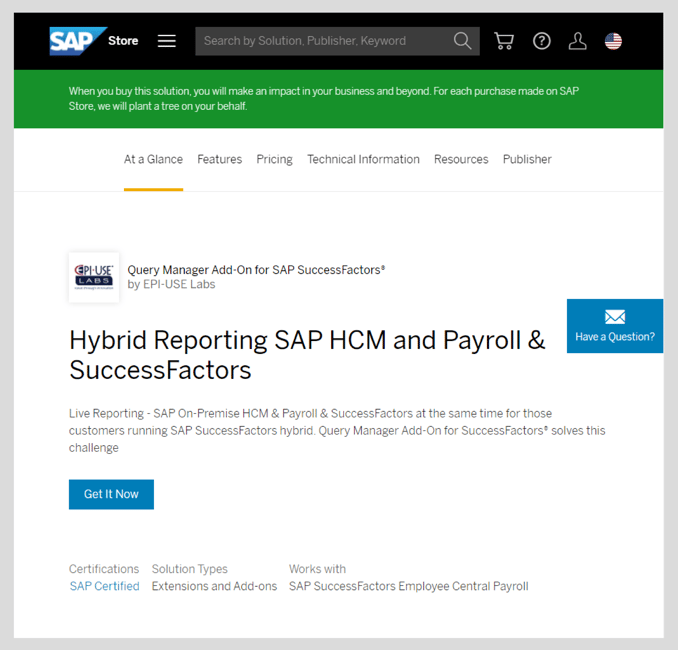Viewport: 678px width, 650px height.
Task: Change country via US flag icon
Action: (x=613, y=41)
